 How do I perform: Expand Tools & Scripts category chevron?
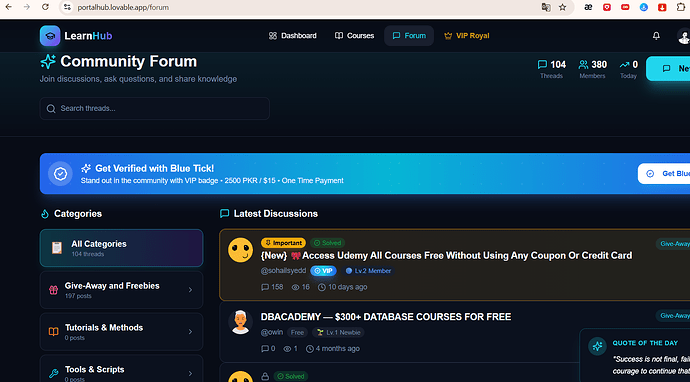tap(190, 373)
